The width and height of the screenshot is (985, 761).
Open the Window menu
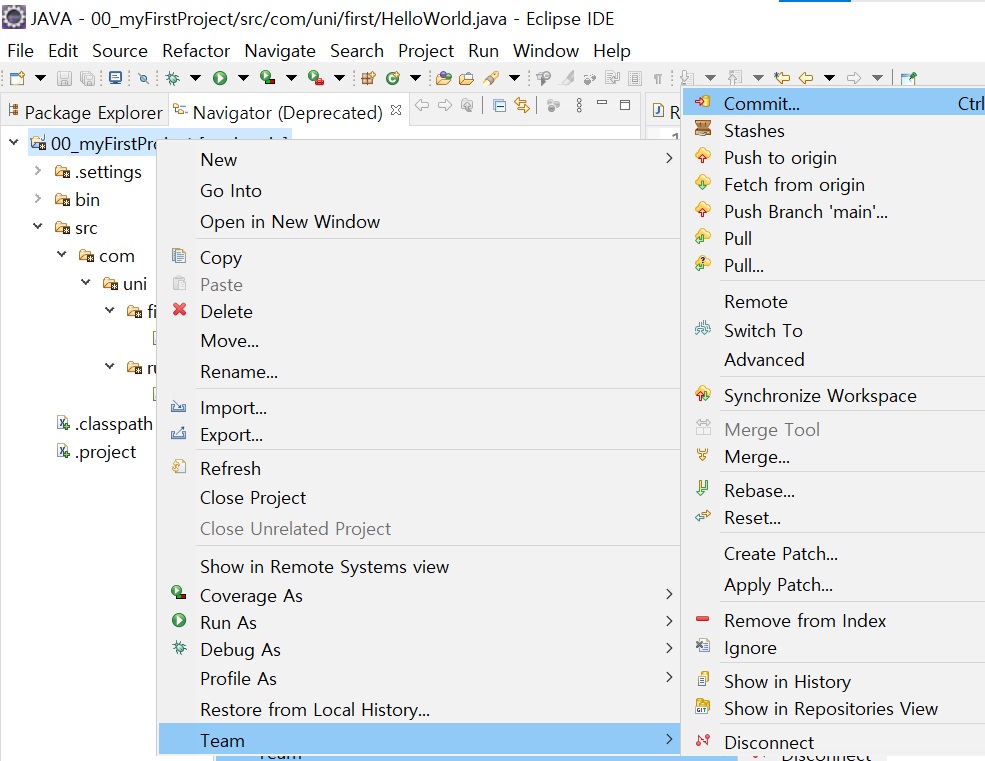click(x=546, y=50)
